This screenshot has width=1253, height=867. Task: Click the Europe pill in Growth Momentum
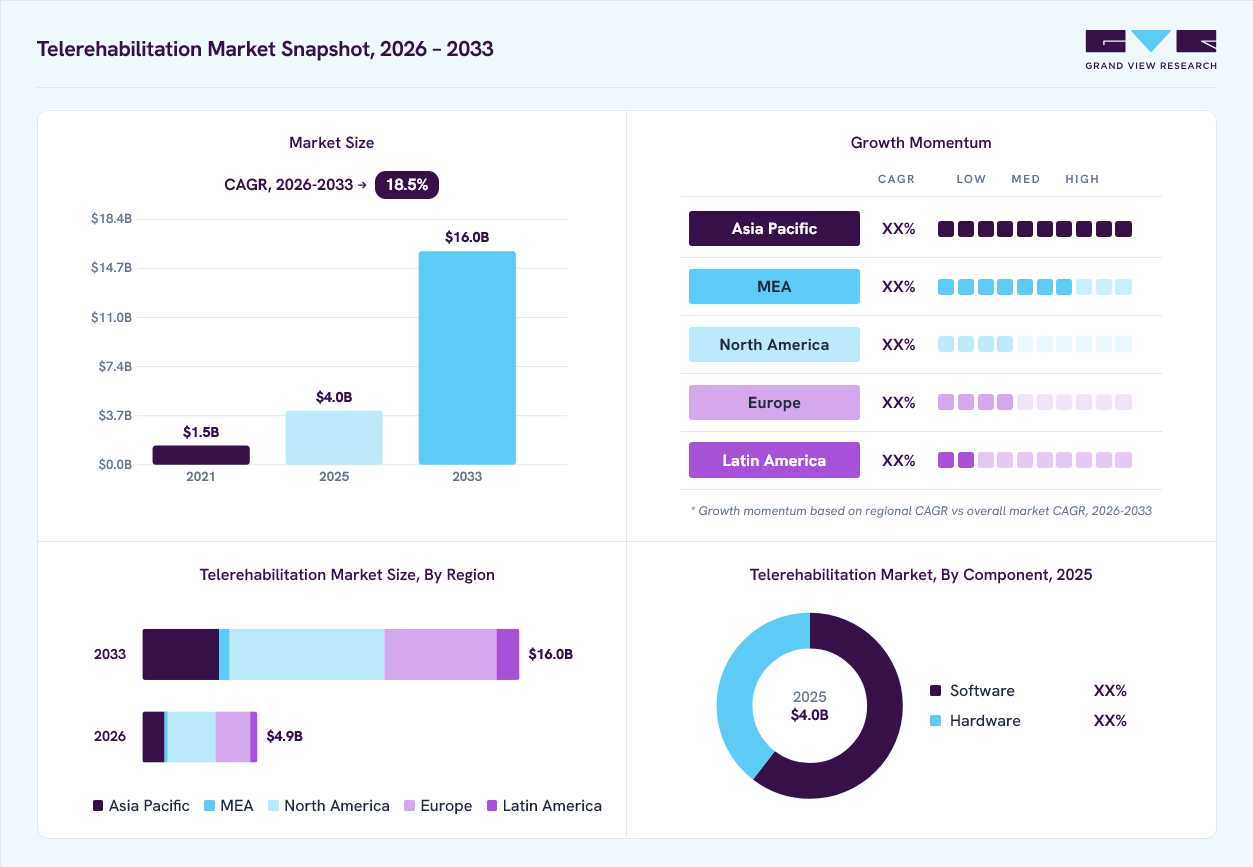pyautogui.click(x=774, y=402)
